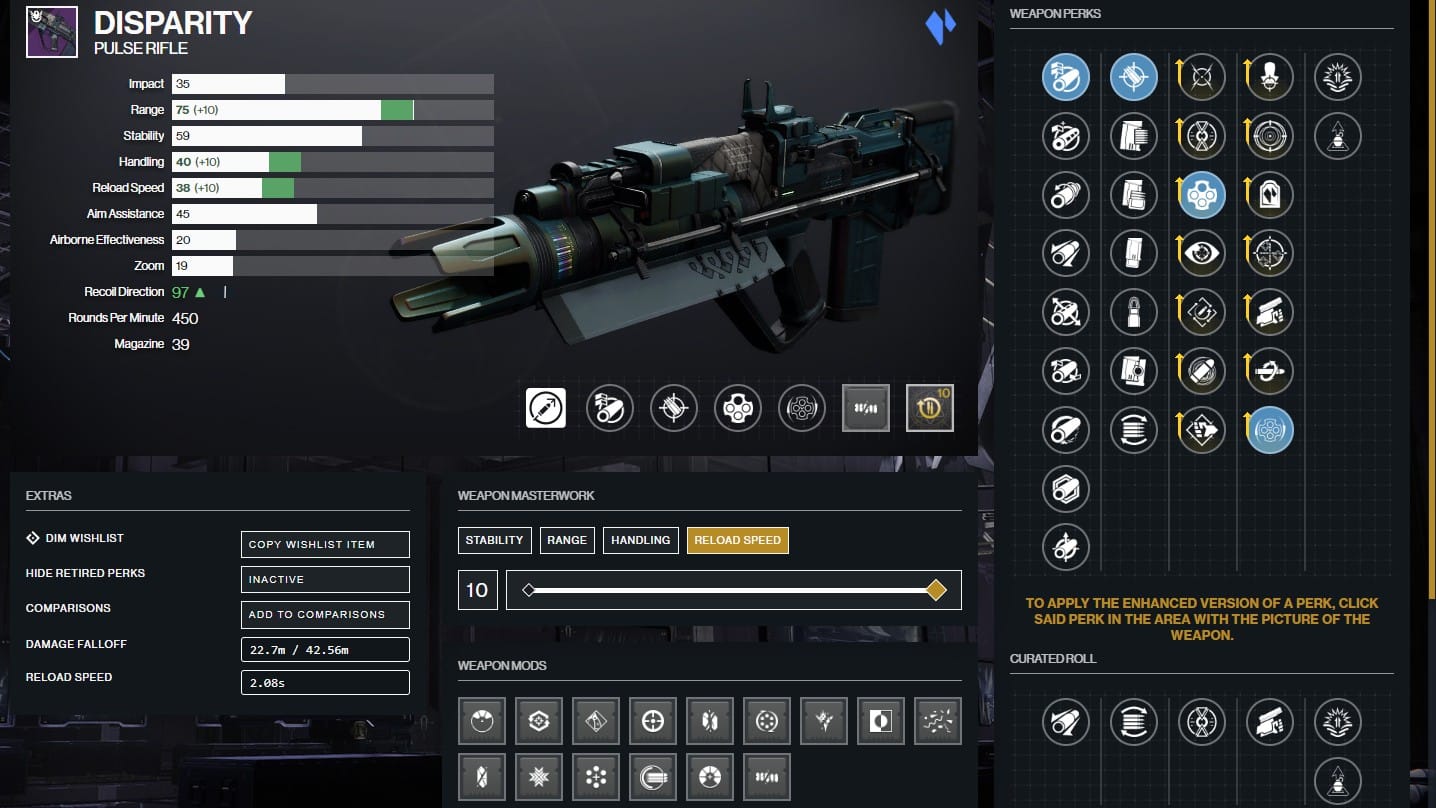Select the hand-holding-pistol perk in Weapon Perks
Viewport: 1436px width, 808px height.
[x=1270, y=313]
